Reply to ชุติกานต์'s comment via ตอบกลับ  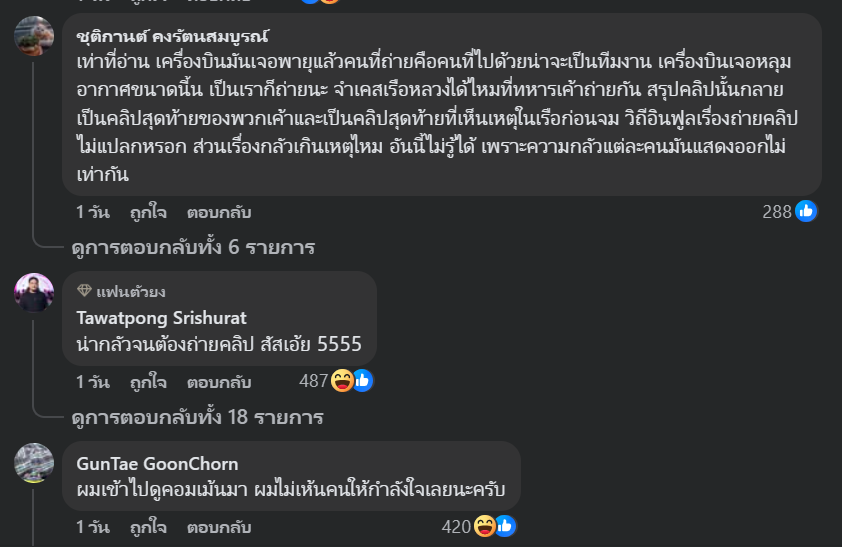(219, 213)
